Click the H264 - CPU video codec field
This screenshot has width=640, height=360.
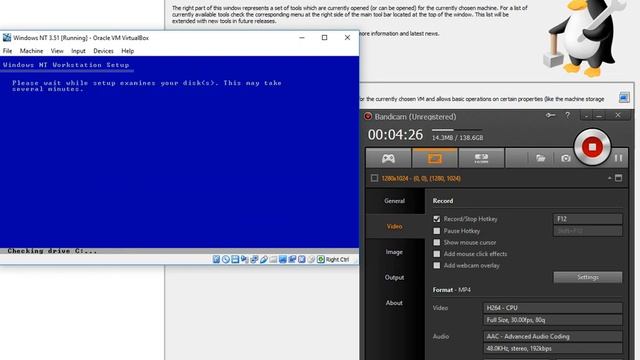click(x=553, y=308)
